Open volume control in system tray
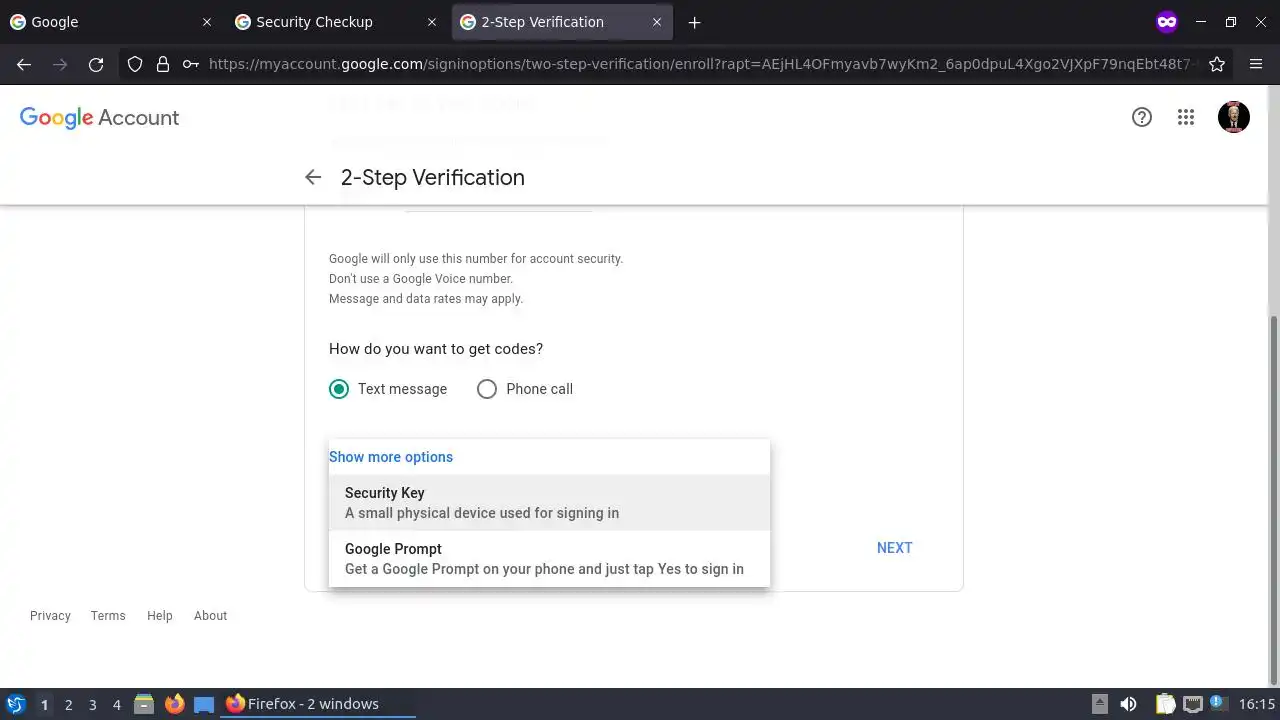1280x720 pixels. point(1129,704)
